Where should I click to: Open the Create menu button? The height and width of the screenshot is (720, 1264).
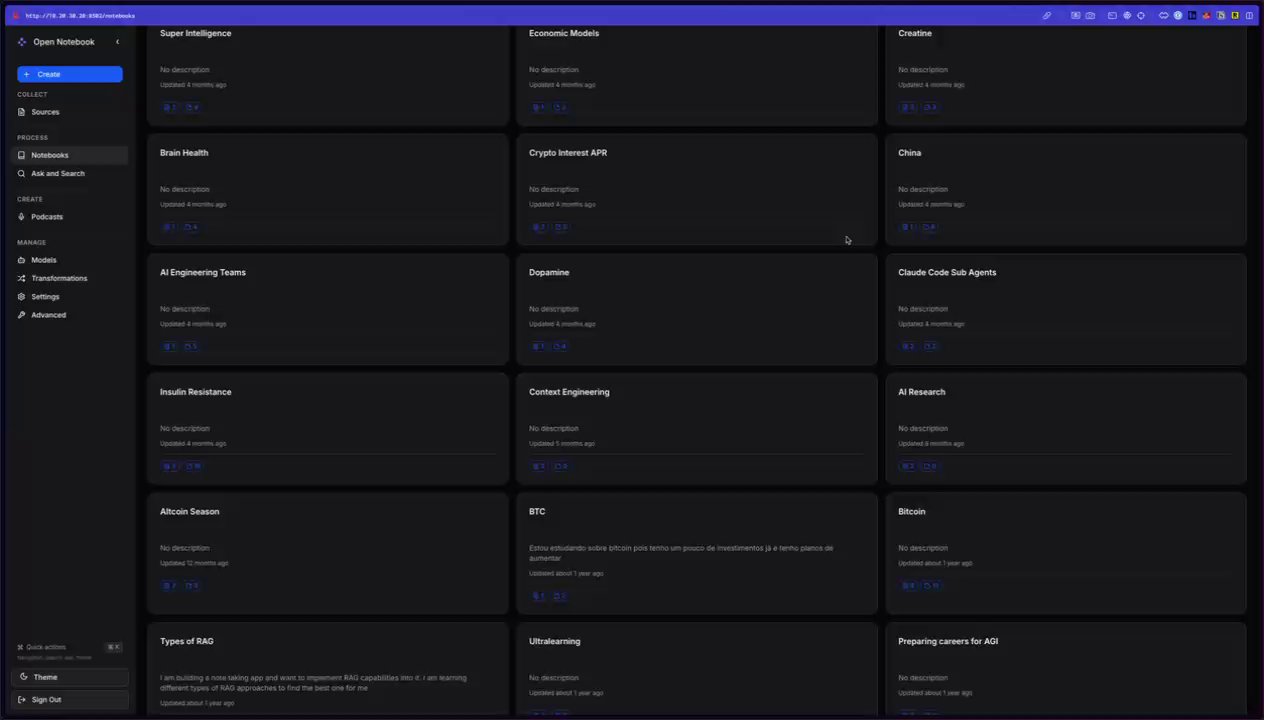tap(69, 74)
